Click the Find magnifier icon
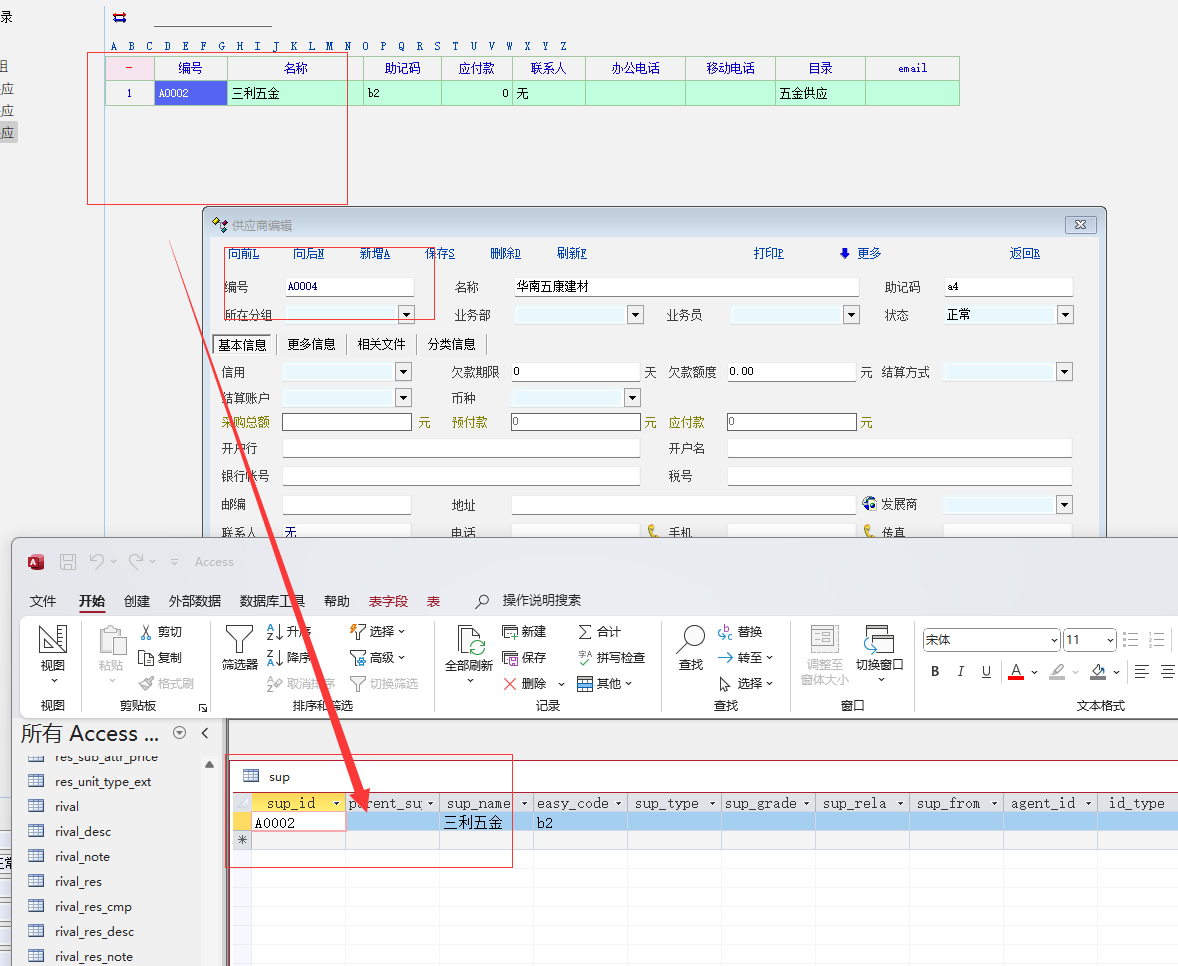The width and height of the screenshot is (1178, 966). [691, 638]
